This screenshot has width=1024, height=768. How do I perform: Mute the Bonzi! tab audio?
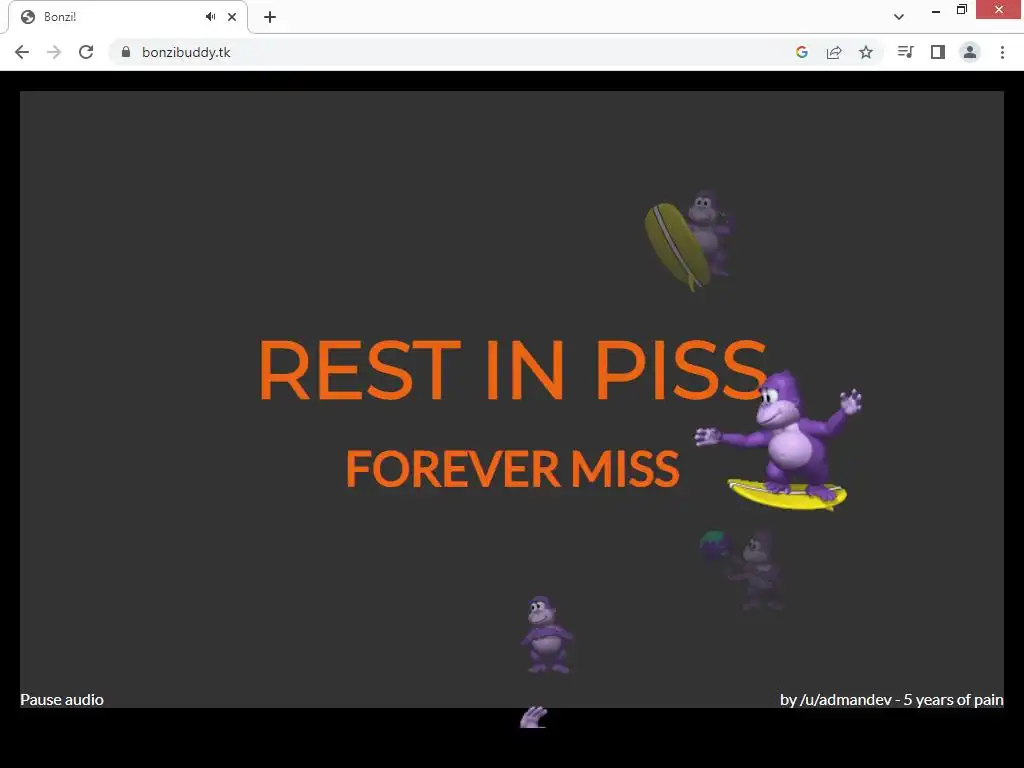click(210, 17)
